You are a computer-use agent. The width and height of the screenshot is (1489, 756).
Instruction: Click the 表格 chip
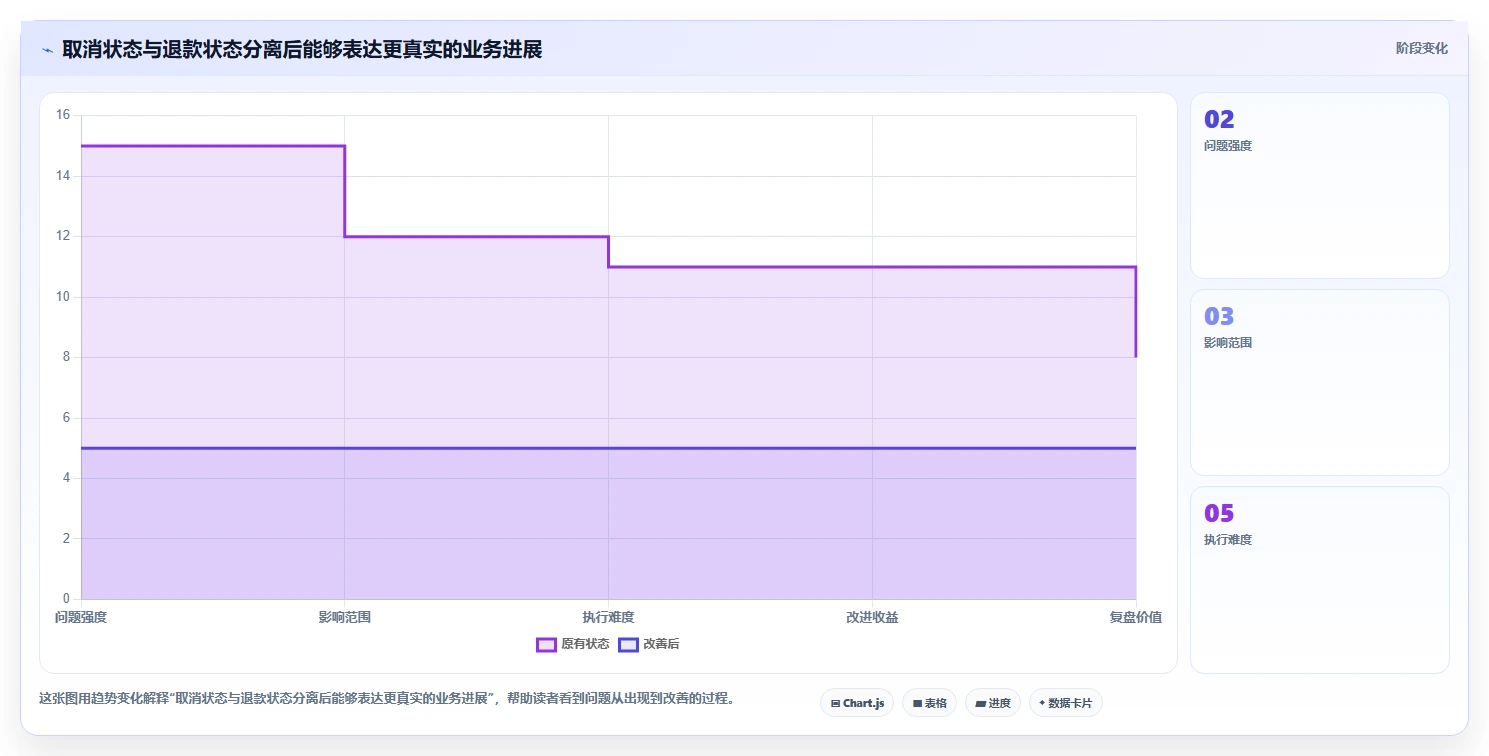click(929, 703)
